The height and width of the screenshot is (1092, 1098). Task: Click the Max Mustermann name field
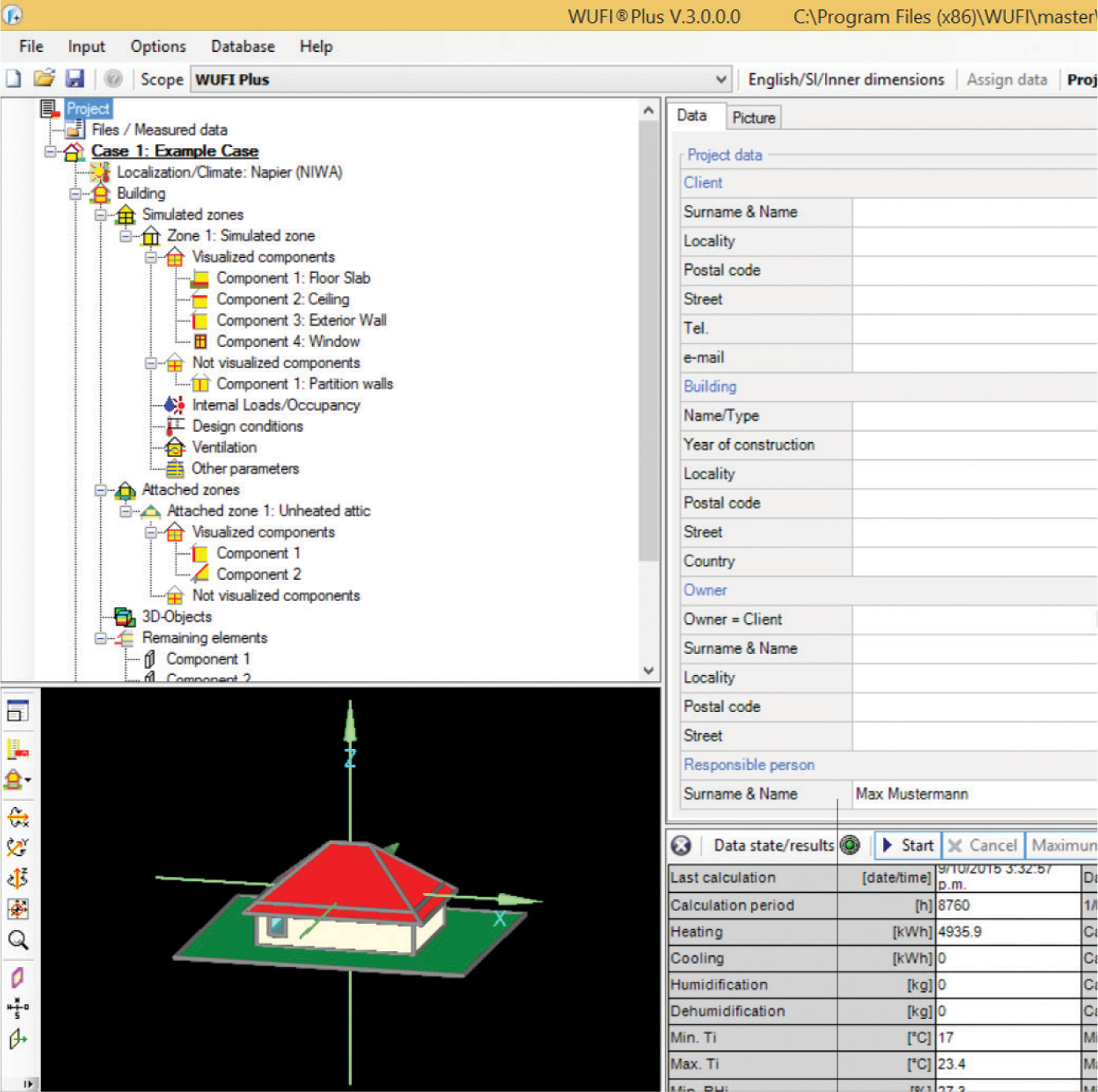pyautogui.click(x=974, y=795)
